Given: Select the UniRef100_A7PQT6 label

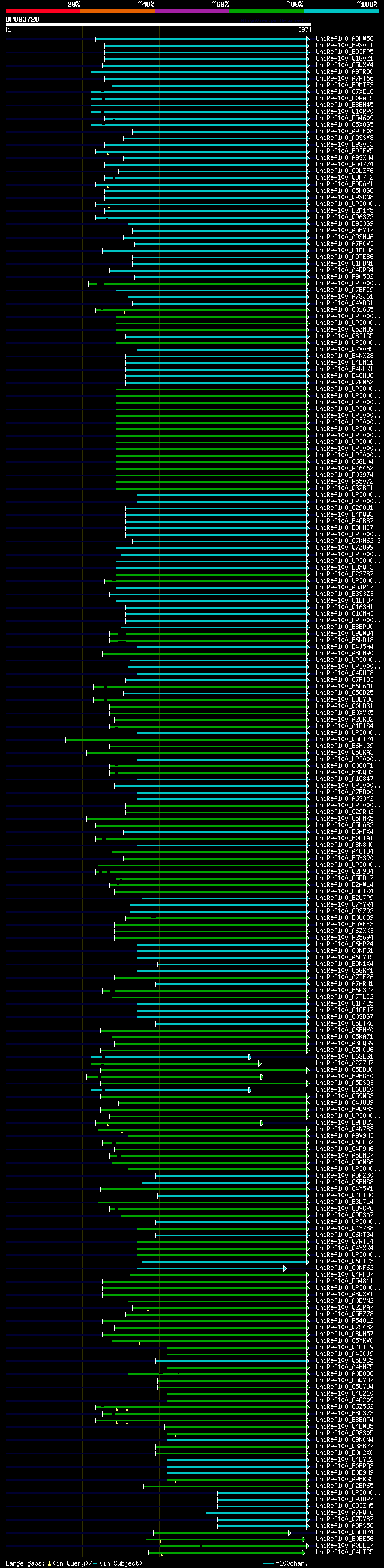Looking at the screenshot, I should click(344, 1513).
